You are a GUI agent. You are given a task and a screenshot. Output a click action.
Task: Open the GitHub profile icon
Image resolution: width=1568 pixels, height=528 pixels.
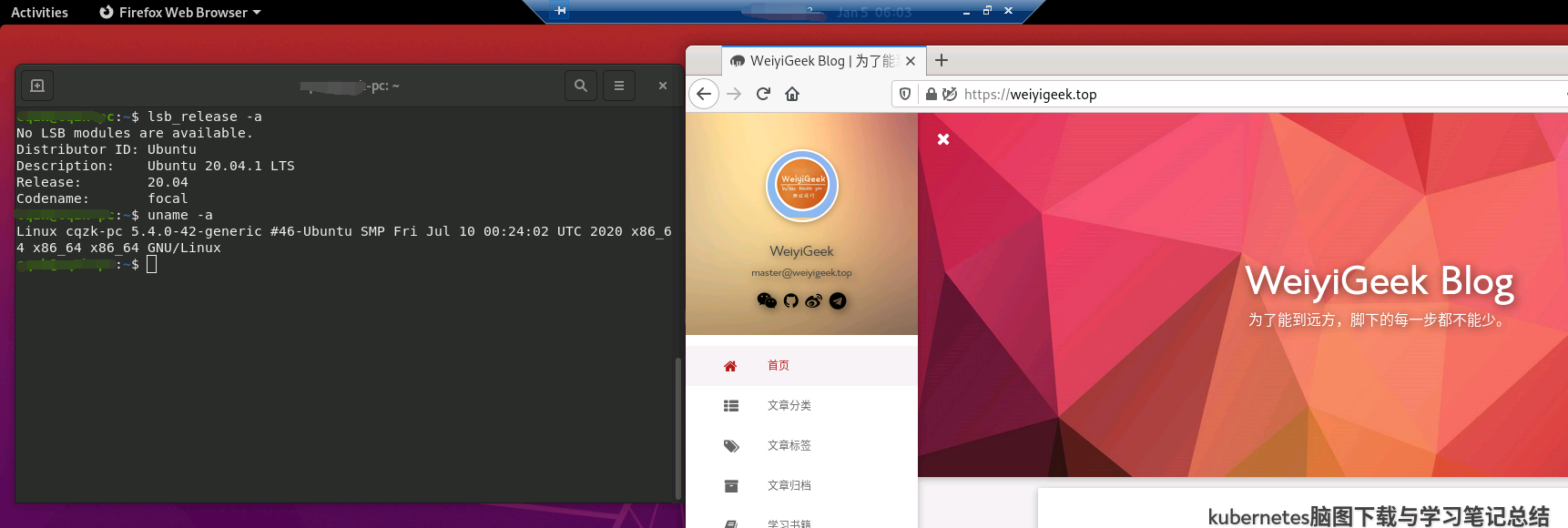click(791, 300)
